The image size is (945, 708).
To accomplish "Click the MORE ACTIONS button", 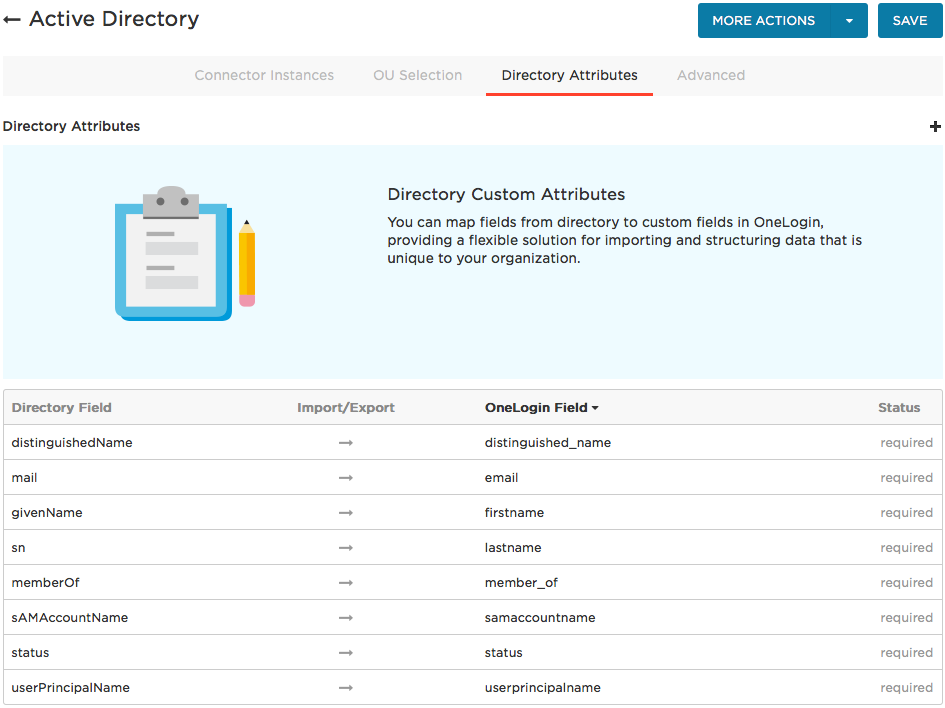I will (x=764, y=20).
